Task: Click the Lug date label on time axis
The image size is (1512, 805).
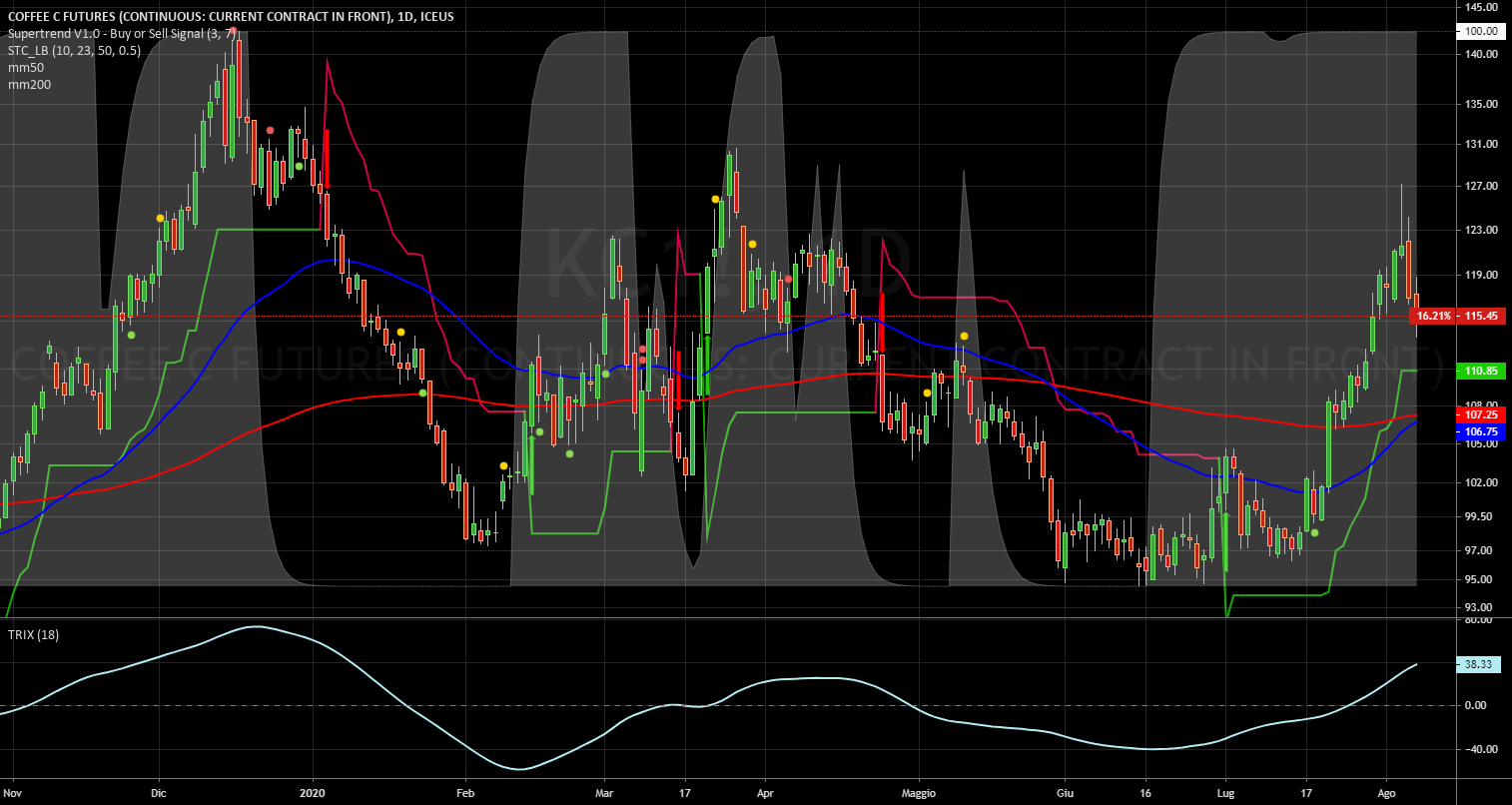Action: [1224, 792]
